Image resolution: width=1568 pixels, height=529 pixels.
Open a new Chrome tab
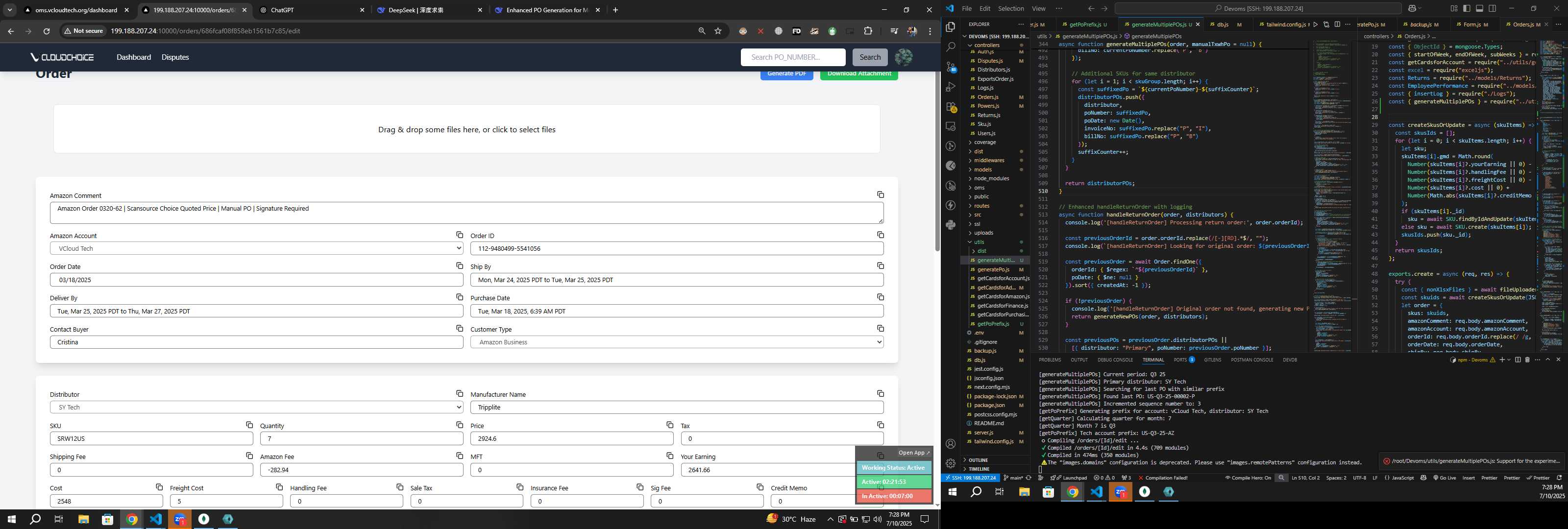(615, 10)
